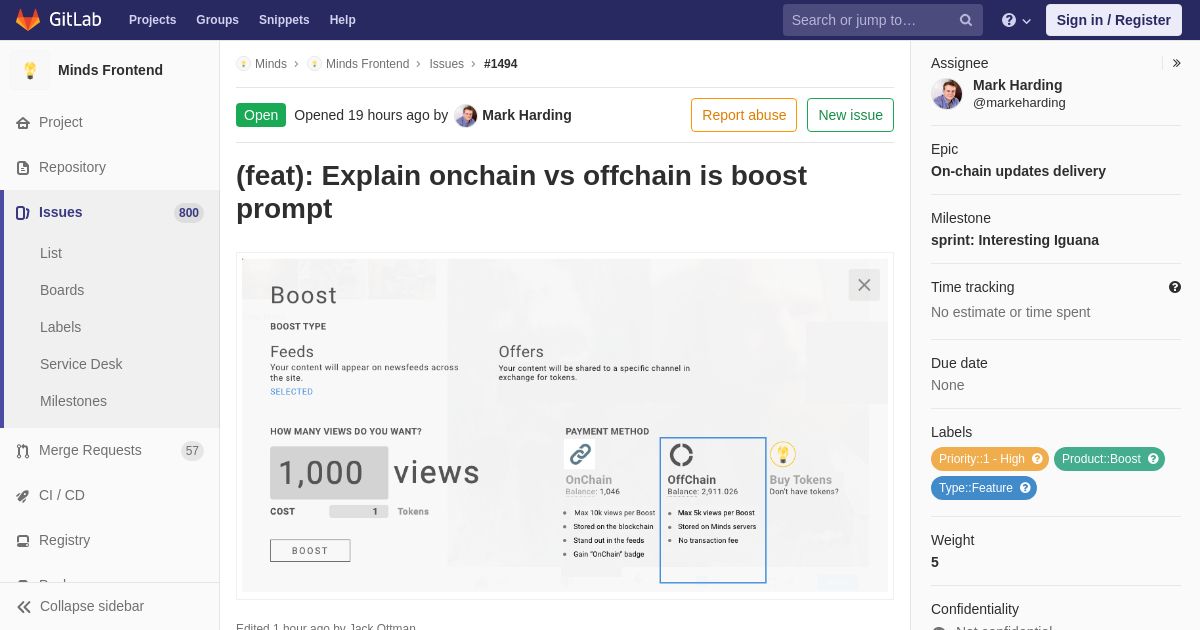
Task: Click the search magnifier icon
Action: point(966,20)
